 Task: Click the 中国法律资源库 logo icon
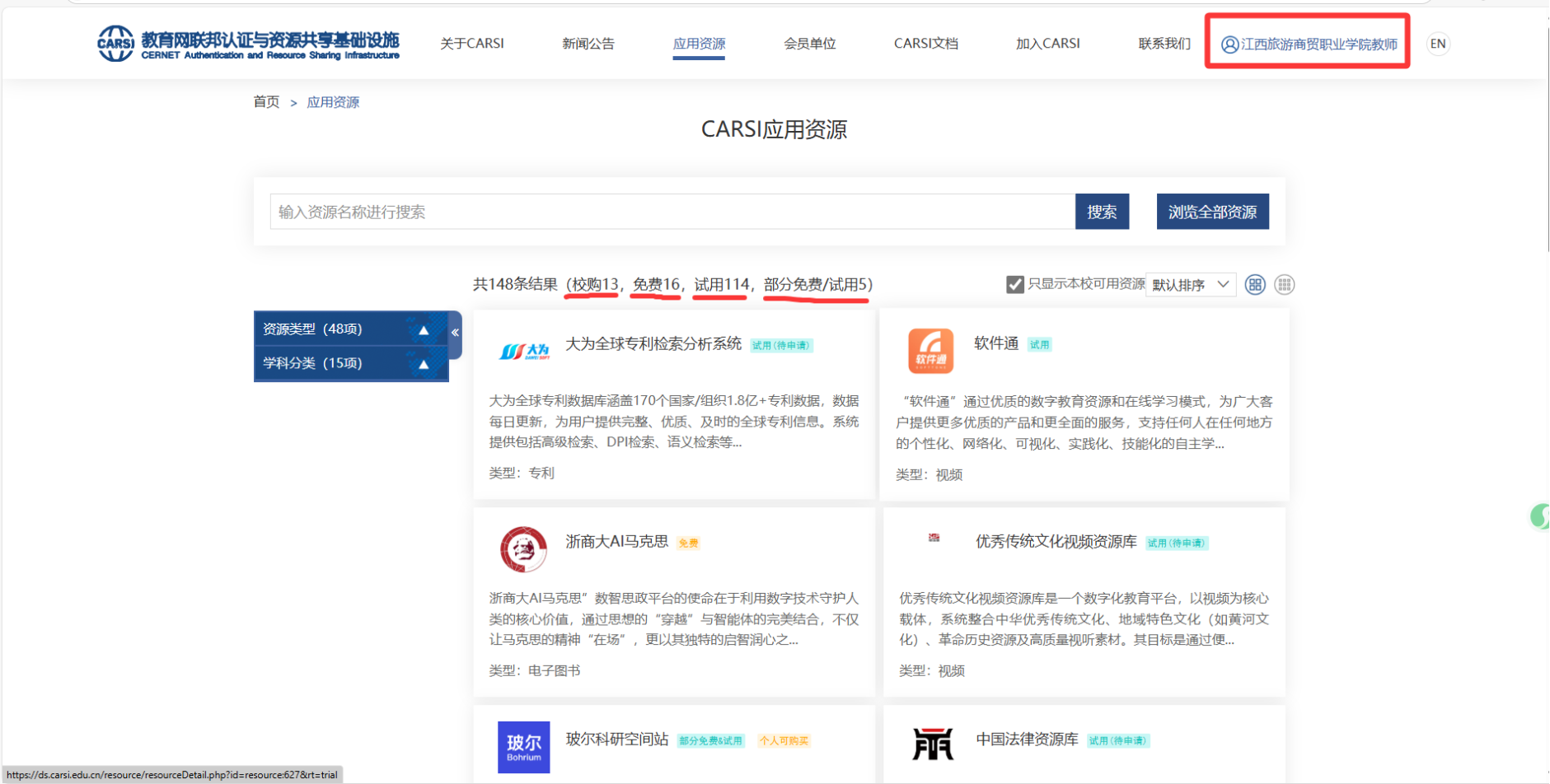(x=933, y=744)
